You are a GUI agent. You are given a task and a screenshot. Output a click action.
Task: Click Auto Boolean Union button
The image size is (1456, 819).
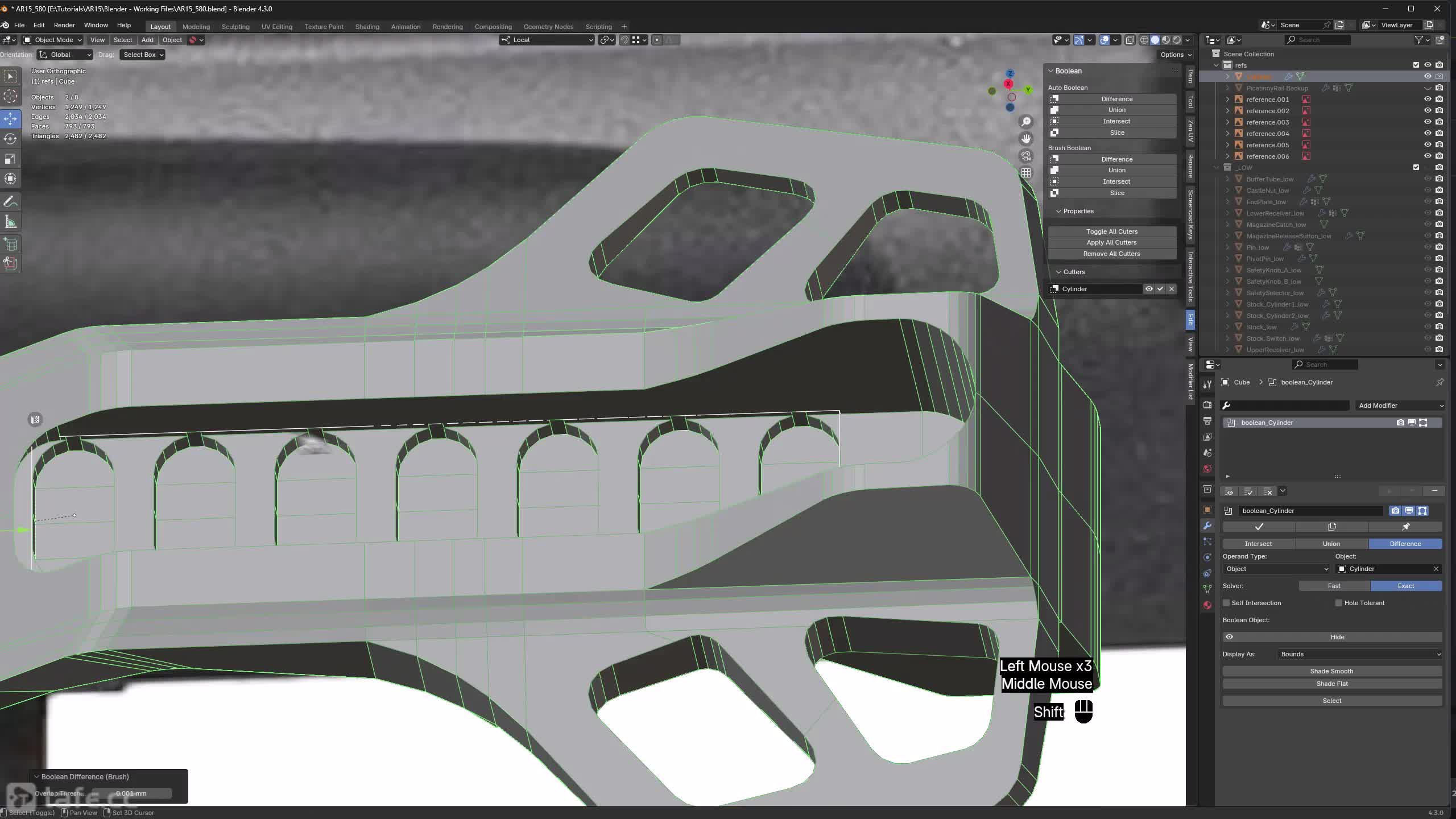tap(1112, 110)
